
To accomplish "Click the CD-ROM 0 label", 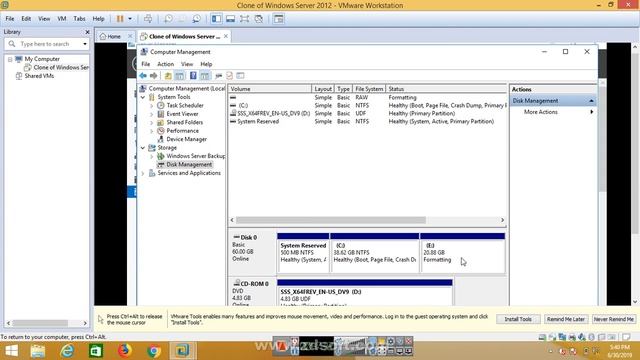I will point(254,284).
